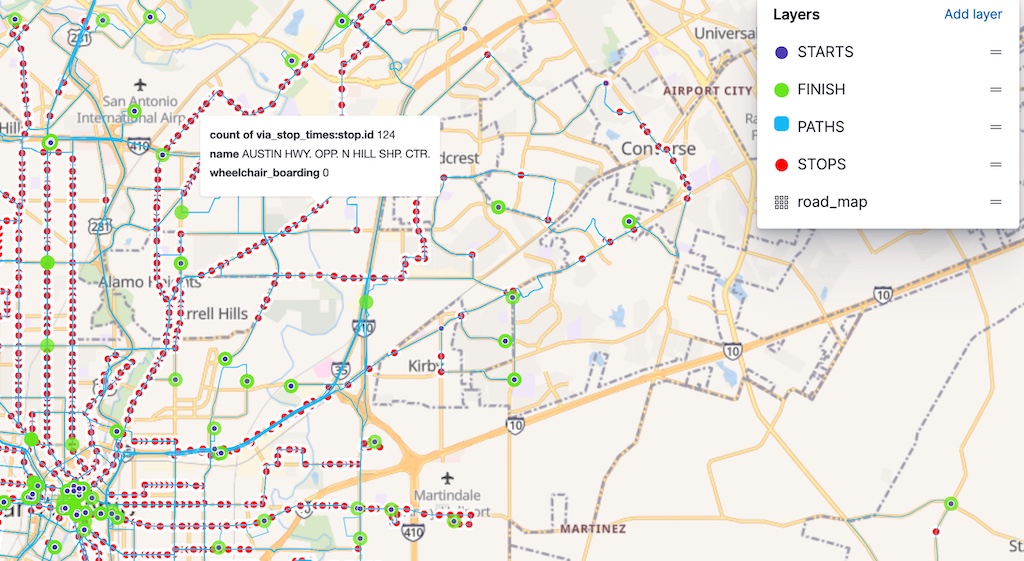The width and height of the screenshot is (1024, 561).
Task: Grab the STARTS layer reorder handle
Action: coord(995,52)
